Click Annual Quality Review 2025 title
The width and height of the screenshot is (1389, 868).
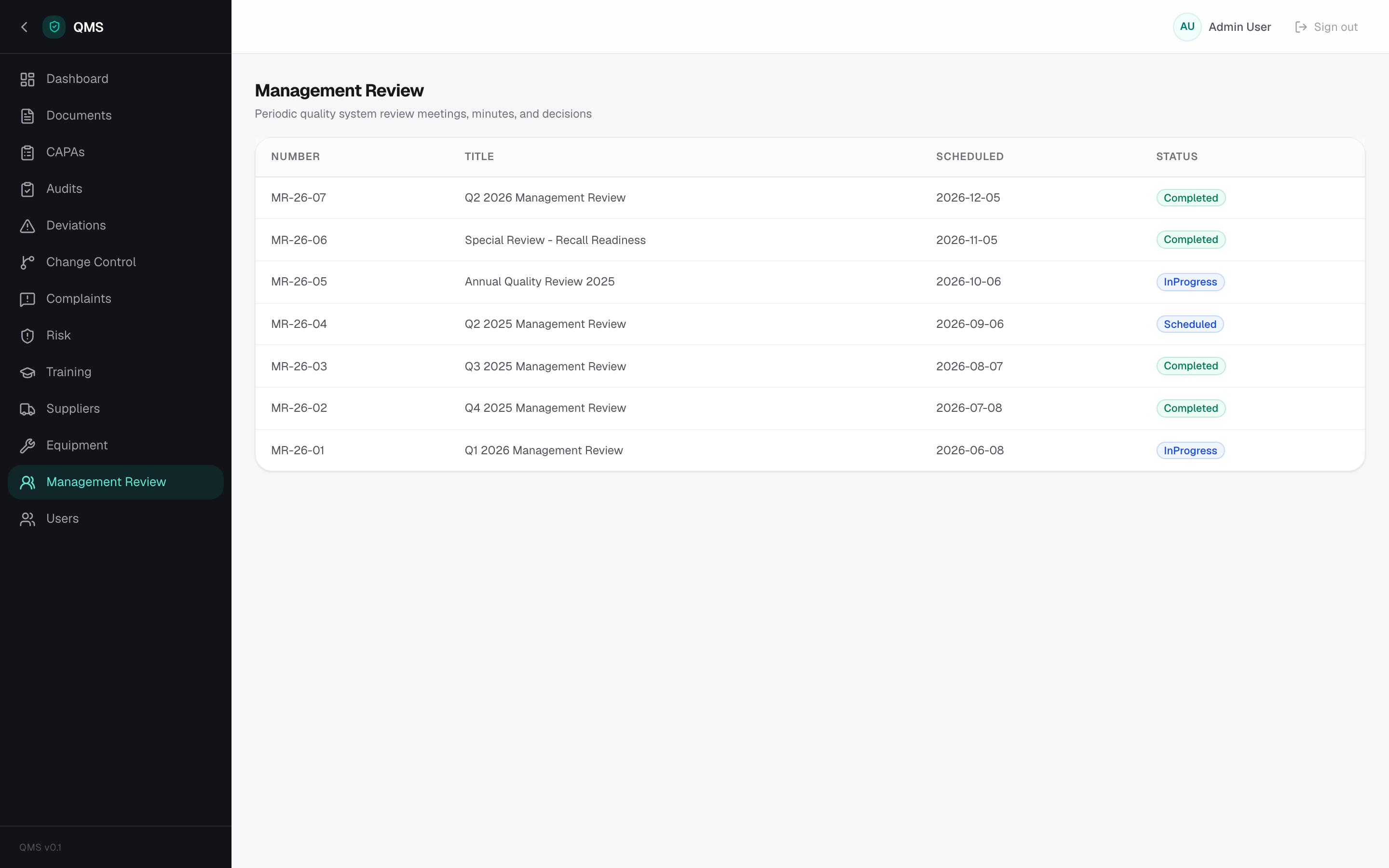[x=540, y=282]
